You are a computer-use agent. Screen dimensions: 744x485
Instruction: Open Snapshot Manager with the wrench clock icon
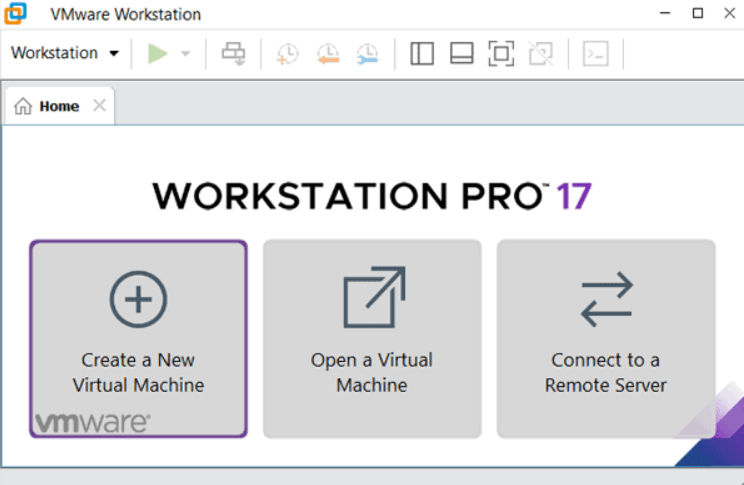pos(367,53)
